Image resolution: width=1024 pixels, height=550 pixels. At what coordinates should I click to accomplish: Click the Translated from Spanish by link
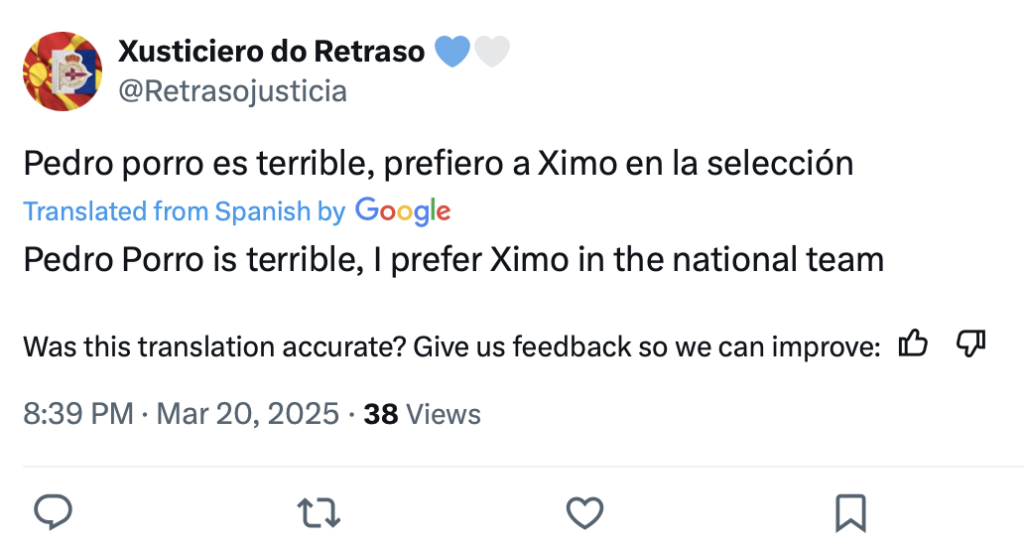click(184, 212)
